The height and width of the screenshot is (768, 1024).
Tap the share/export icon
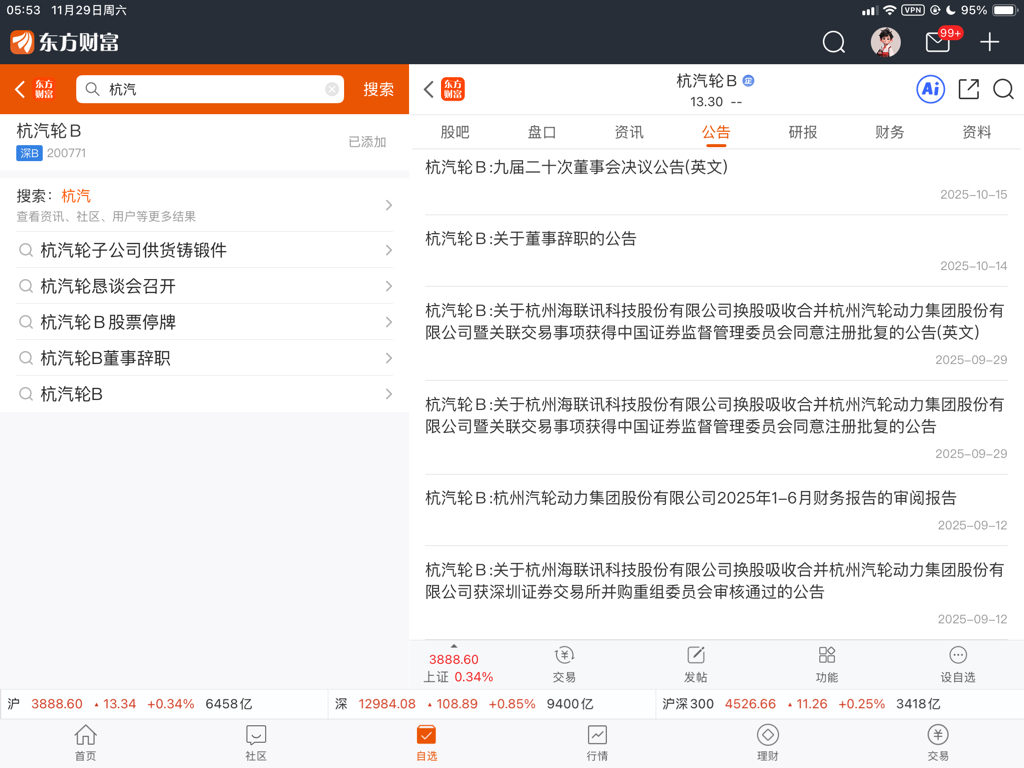click(x=968, y=89)
